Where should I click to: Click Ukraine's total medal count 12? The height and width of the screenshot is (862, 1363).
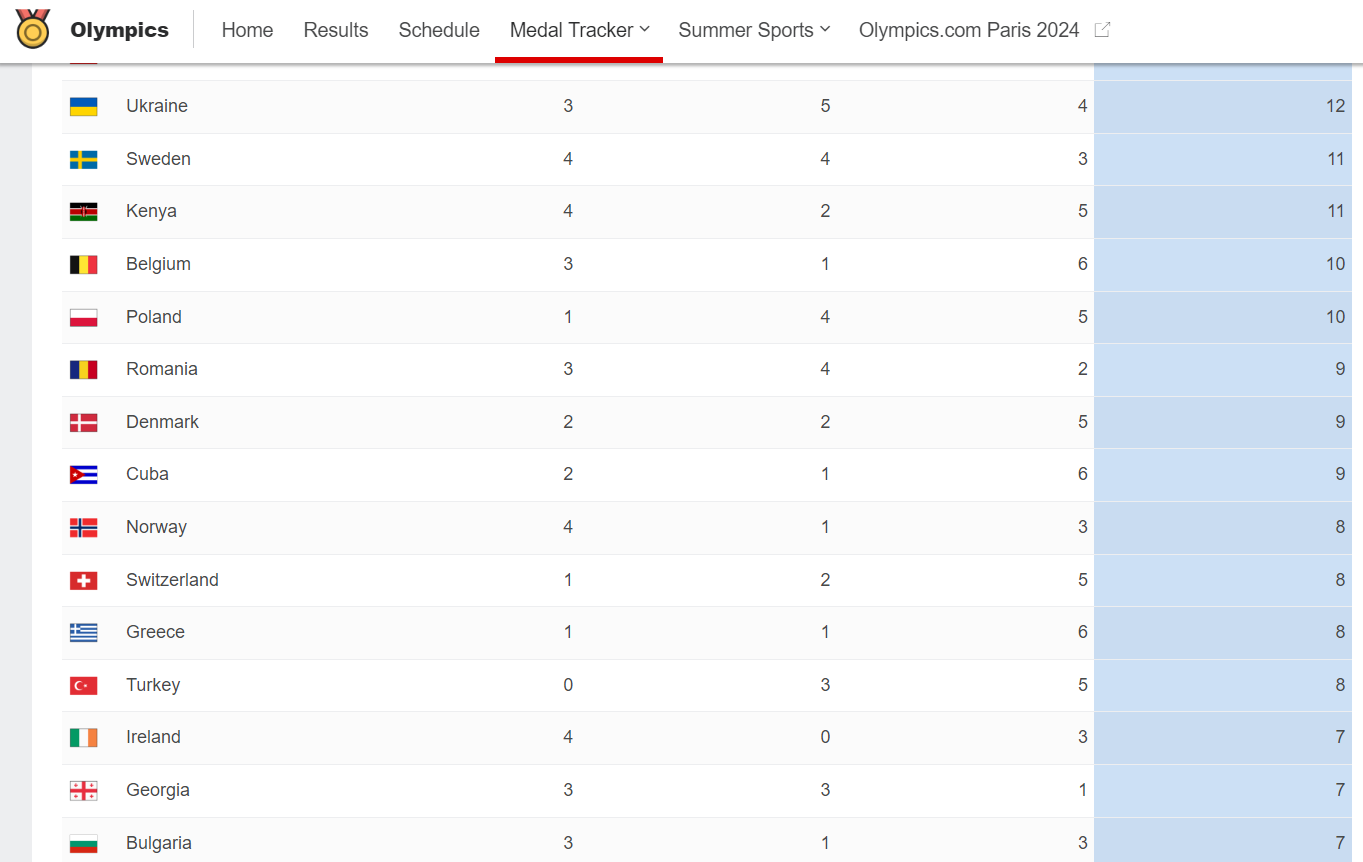(x=1335, y=106)
